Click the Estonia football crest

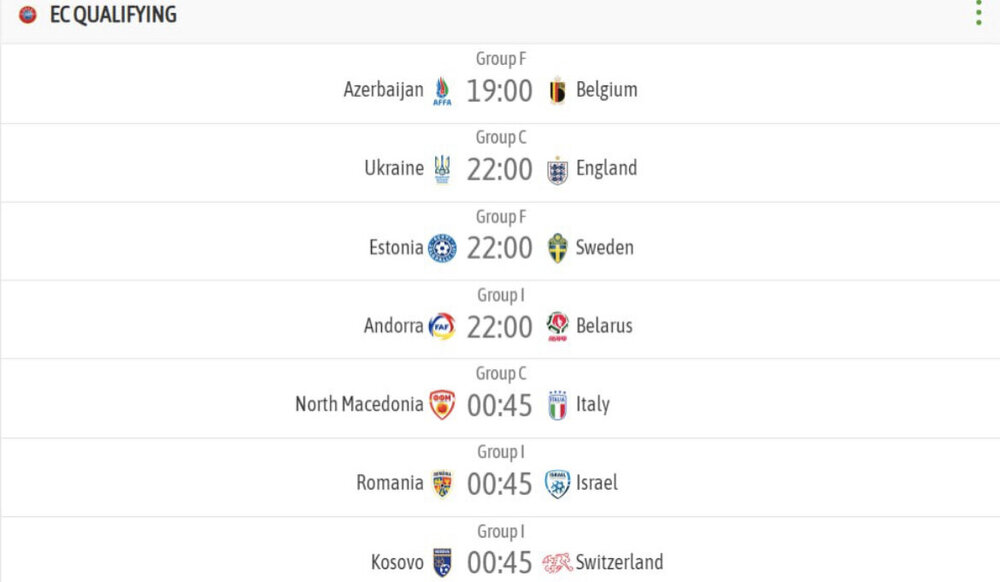click(x=442, y=248)
